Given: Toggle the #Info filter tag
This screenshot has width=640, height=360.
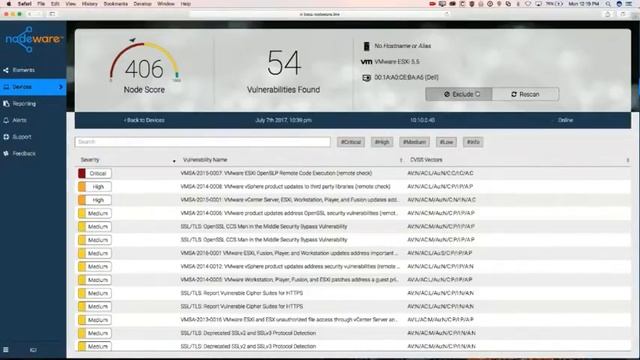Looking at the screenshot, I should 473,142.
